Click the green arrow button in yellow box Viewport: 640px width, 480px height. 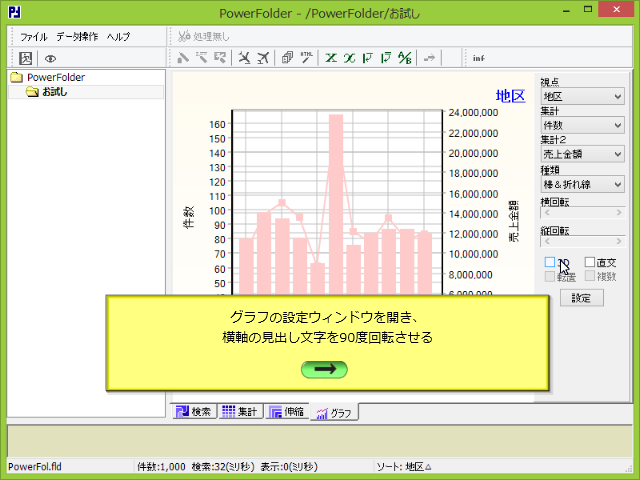click(x=324, y=369)
